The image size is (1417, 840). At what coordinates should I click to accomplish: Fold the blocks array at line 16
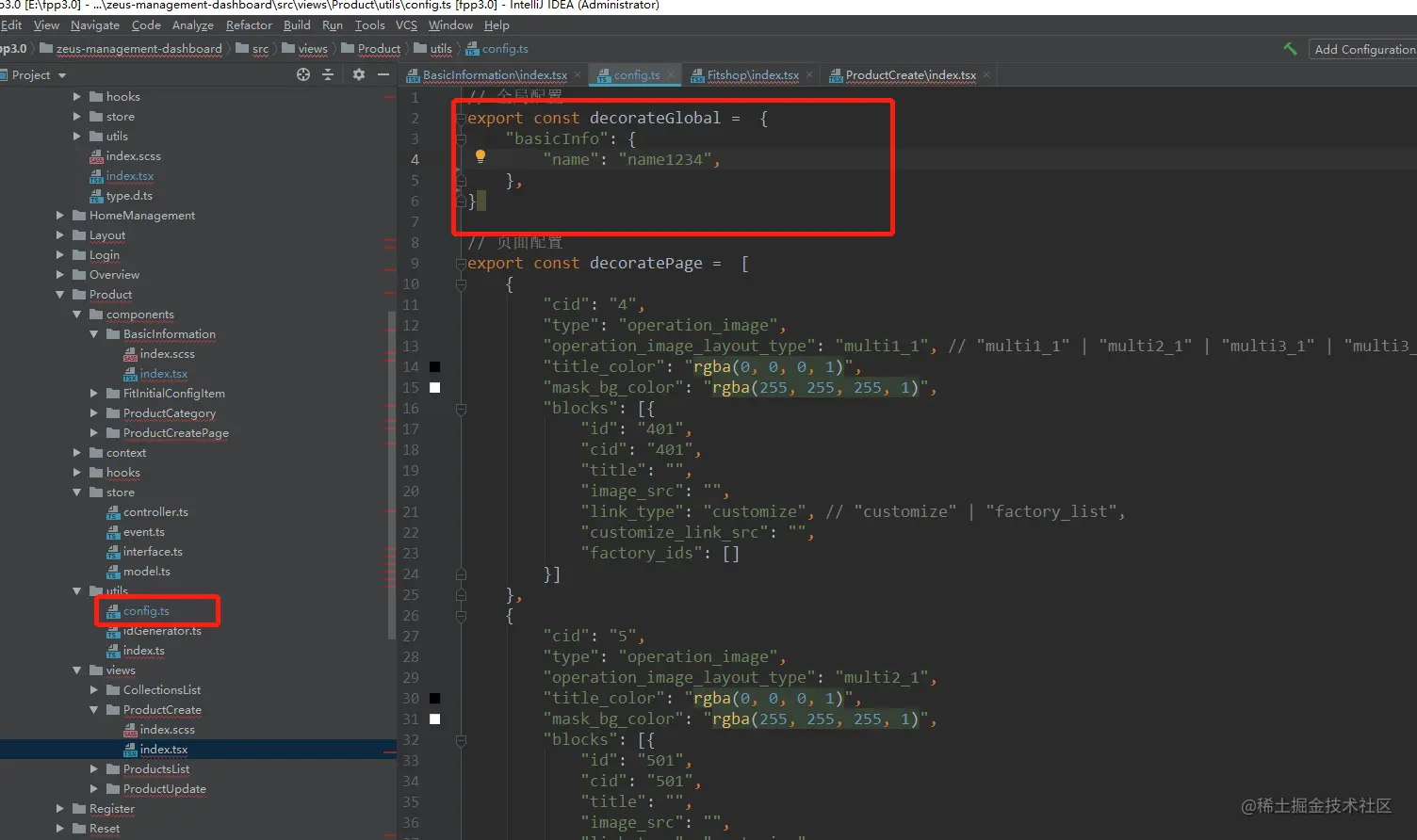click(x=462, y=409)
